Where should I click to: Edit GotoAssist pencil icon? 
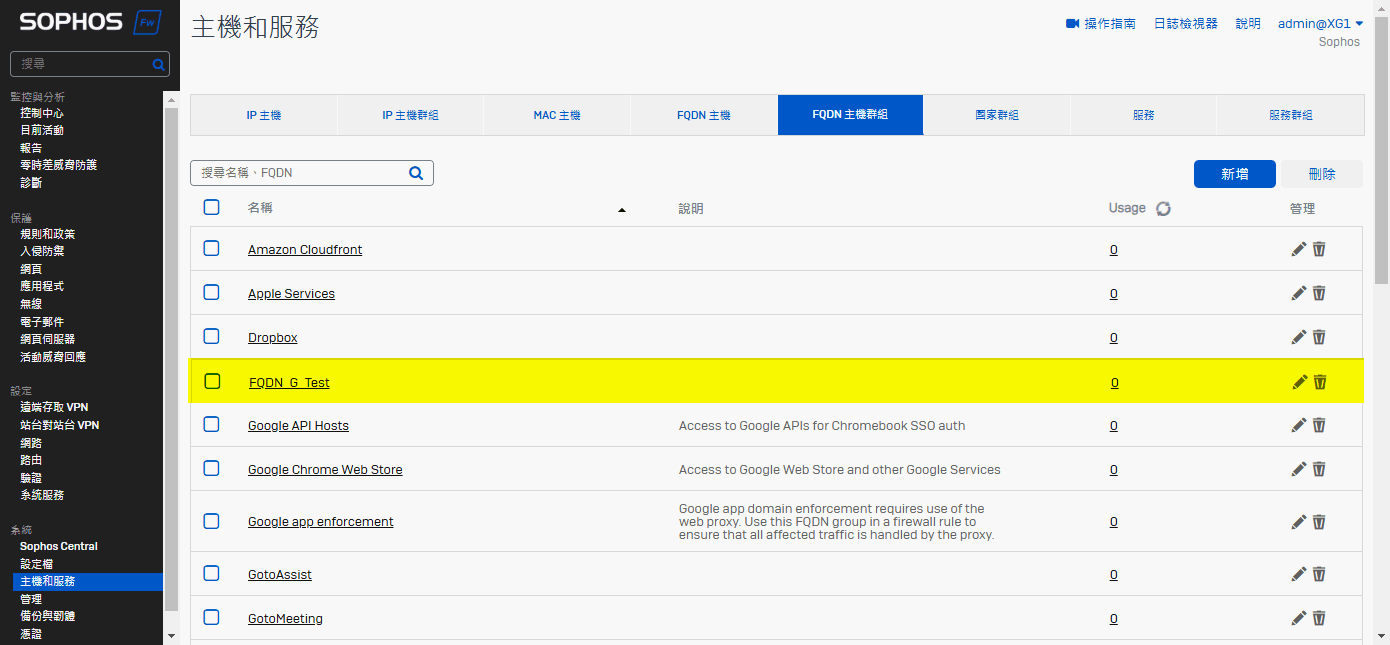tap(1299, 574)
